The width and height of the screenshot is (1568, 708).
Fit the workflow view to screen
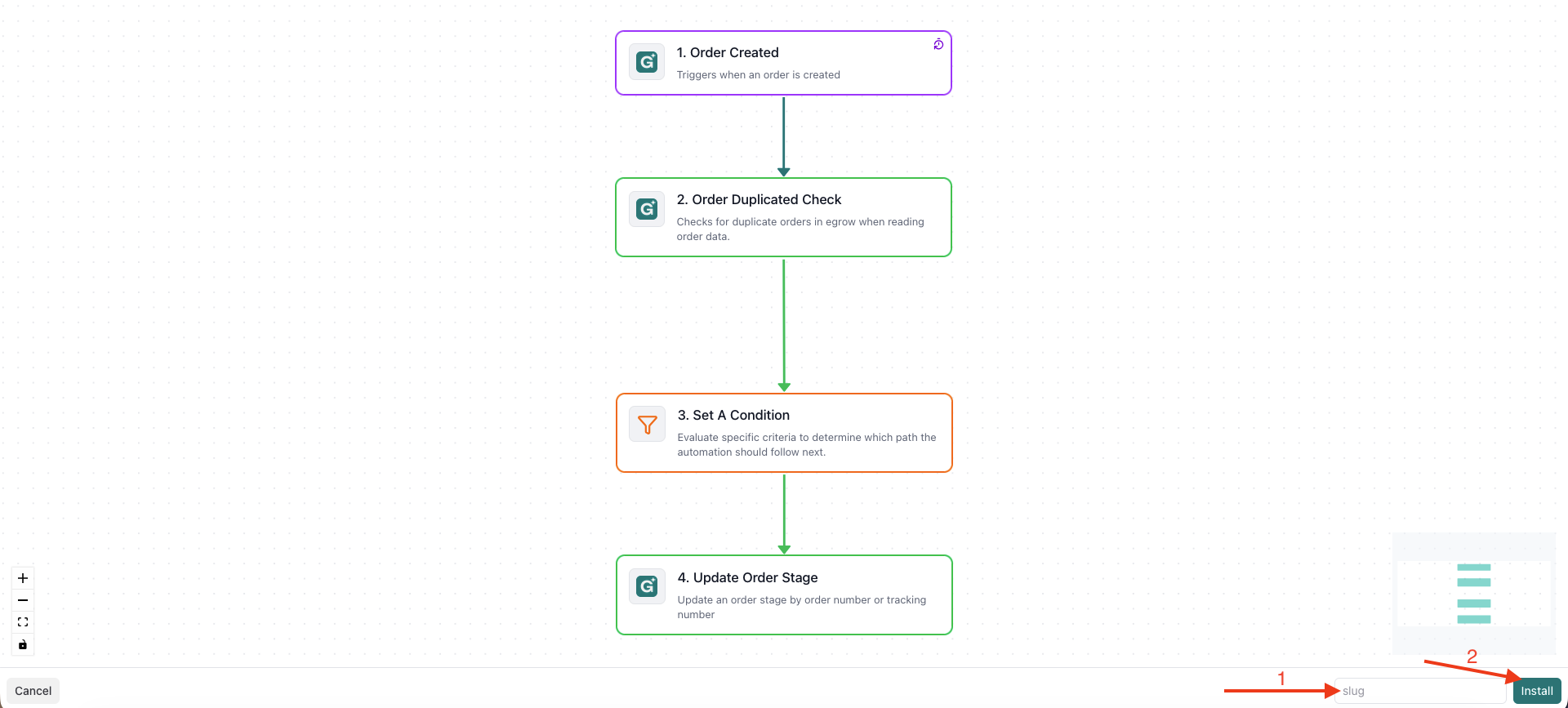pos(23,622)
